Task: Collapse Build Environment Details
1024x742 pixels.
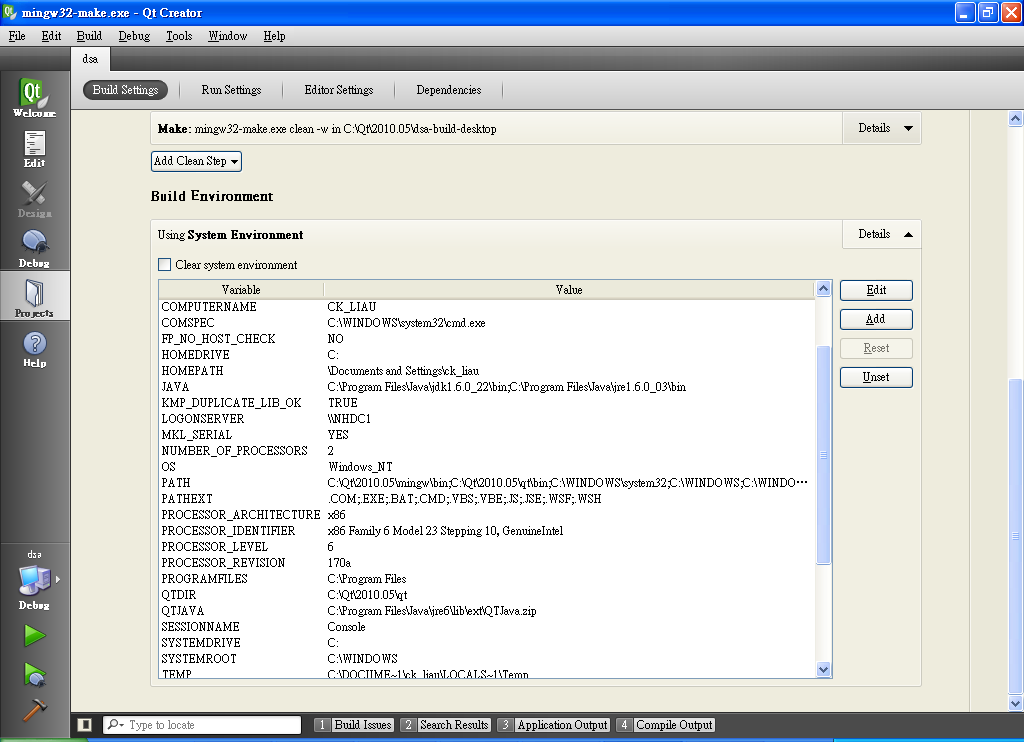Action: (x=884, y=234)
